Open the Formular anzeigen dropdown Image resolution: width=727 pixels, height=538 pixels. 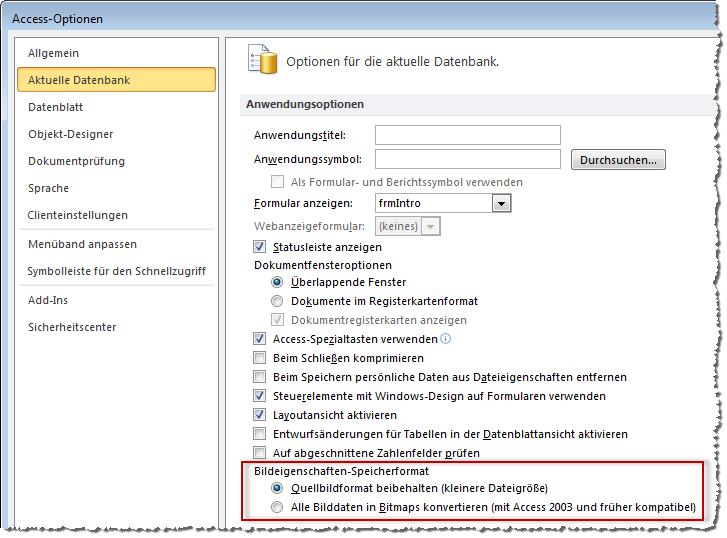[x=502, y=204]
